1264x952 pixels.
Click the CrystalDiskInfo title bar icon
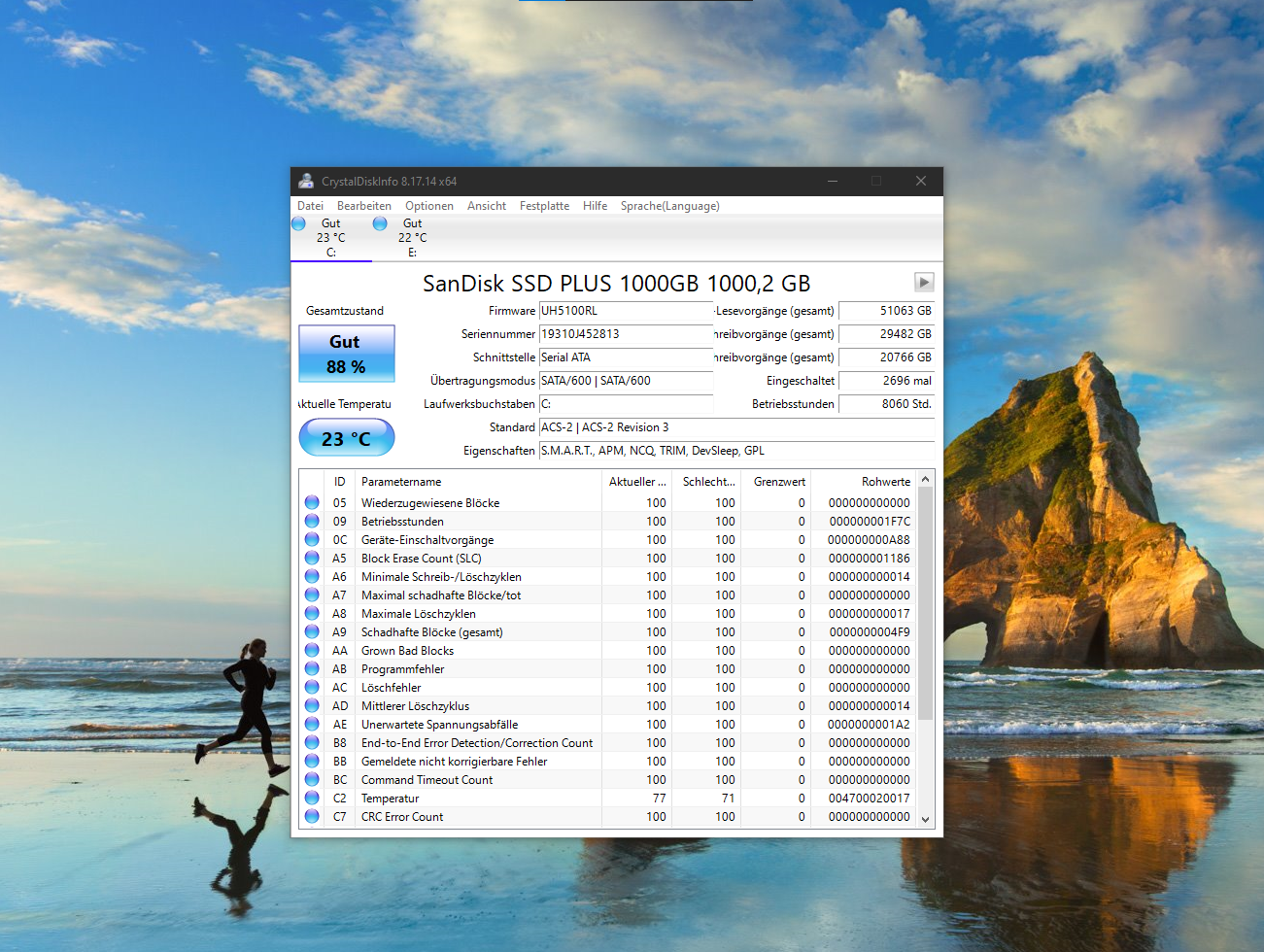click(306, 181)
